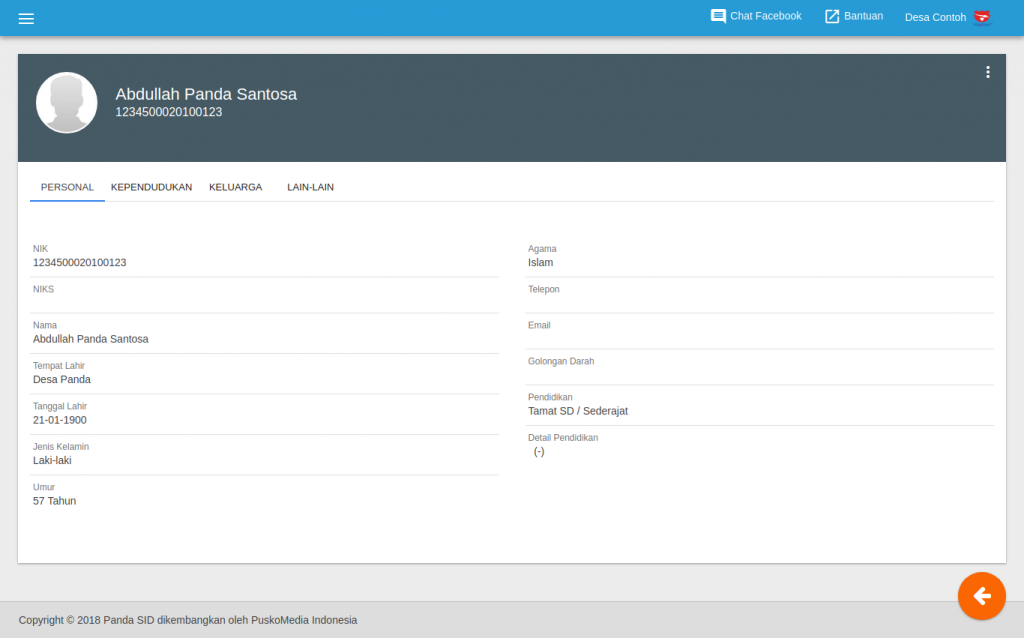Switch to the Kependudukan tab
This screenshot has height=638, width=1024.
coord(152,187)
